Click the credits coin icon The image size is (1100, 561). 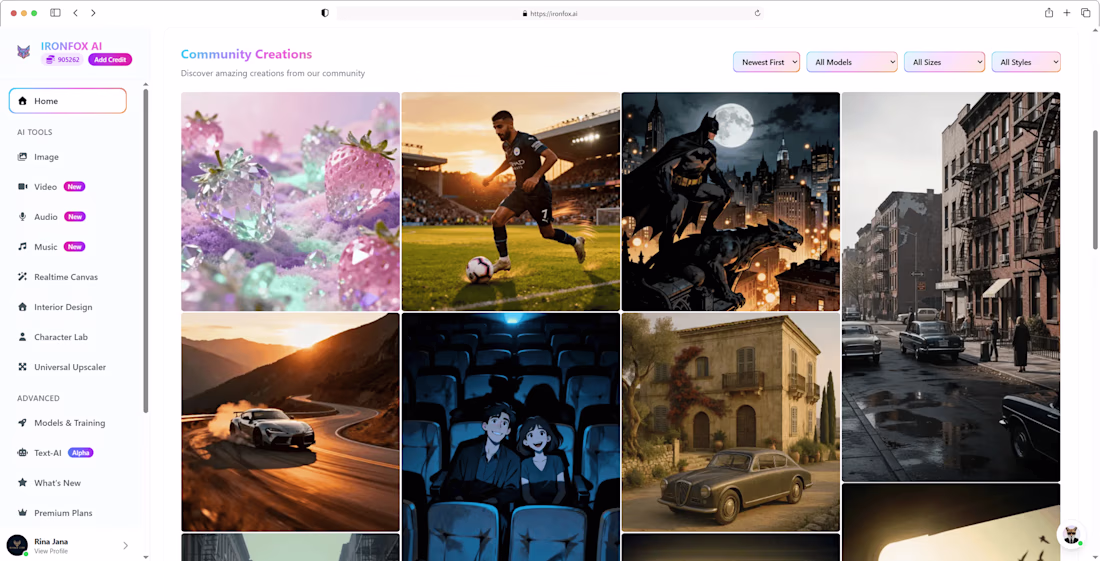pyautogui.click(x=50, y=60)
